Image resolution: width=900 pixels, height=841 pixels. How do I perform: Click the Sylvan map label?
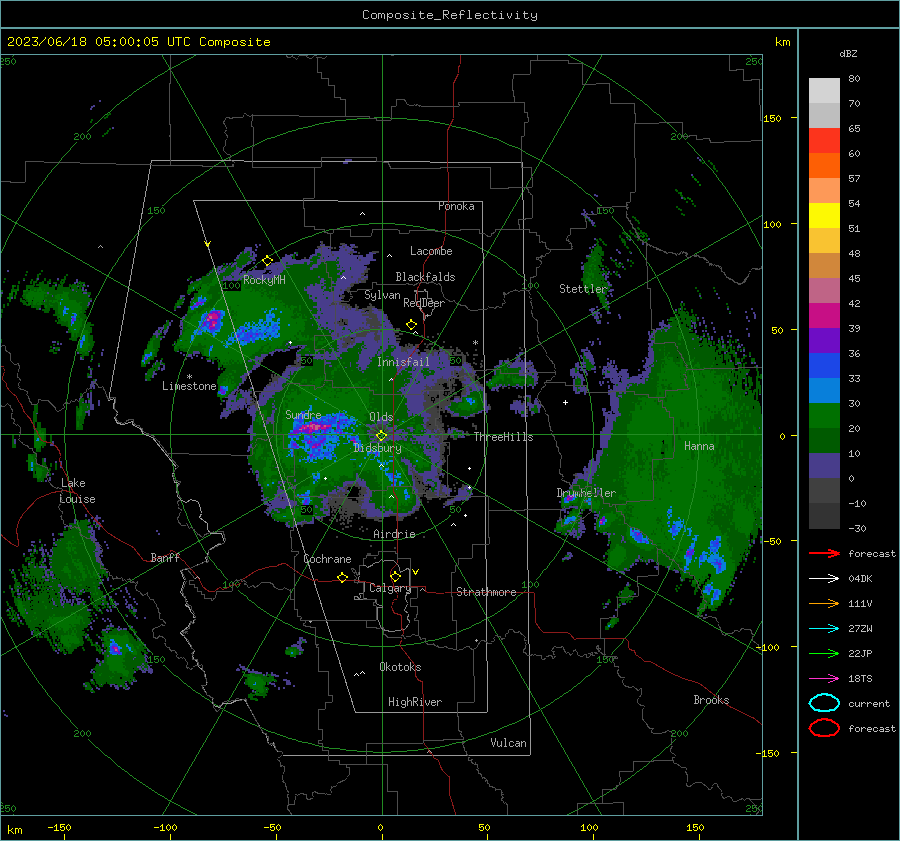coord(382,295)
